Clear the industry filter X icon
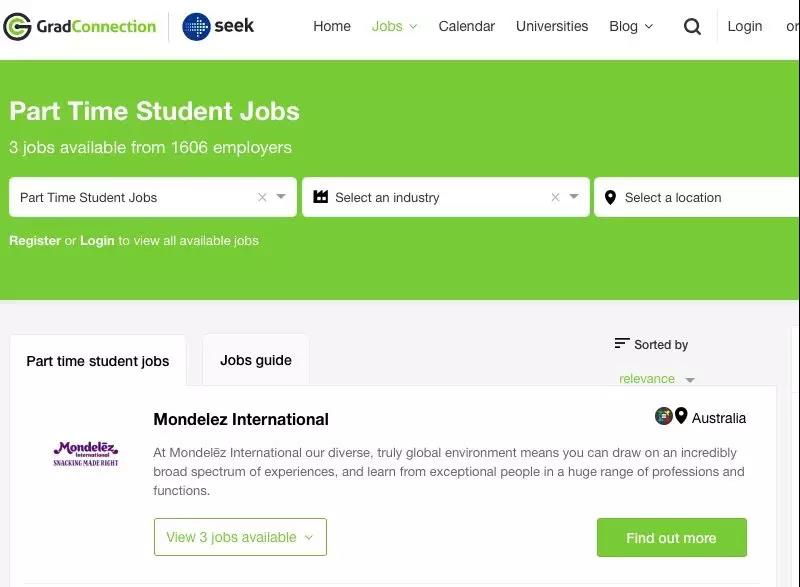The image size is (800, 587). tap(556, 197)
